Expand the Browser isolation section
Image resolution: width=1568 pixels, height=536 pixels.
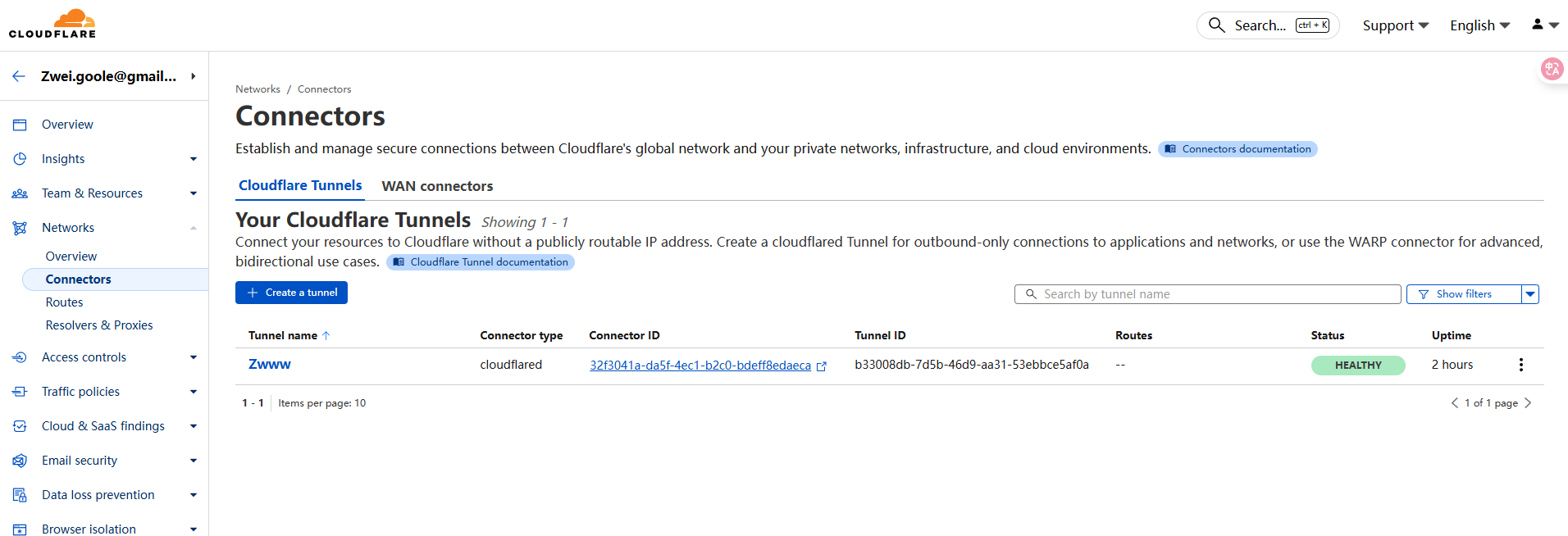click(x=194, y=529)
